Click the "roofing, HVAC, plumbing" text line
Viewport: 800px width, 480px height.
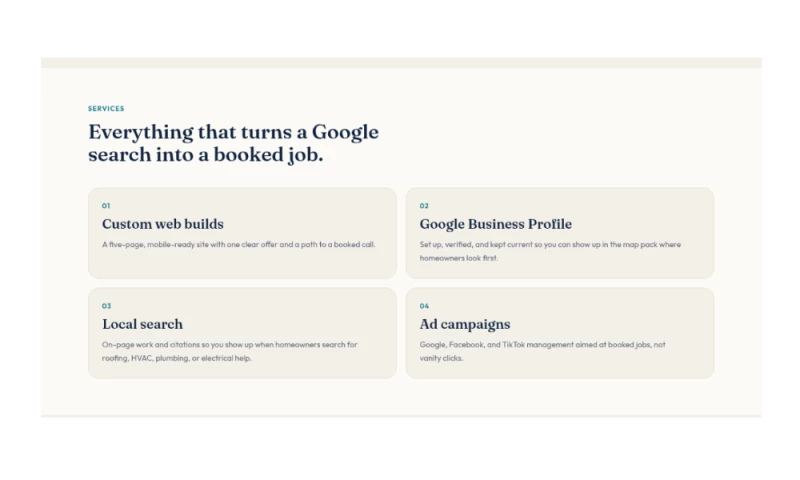pyautogui.click(x=177, y=358)
